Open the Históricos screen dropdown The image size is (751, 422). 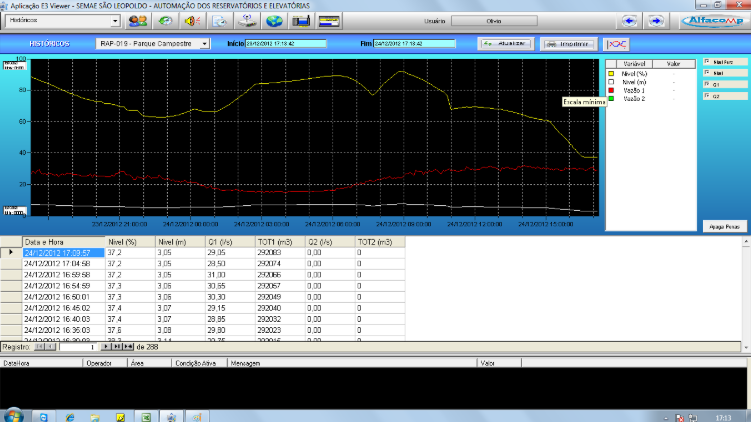point(115,20)
